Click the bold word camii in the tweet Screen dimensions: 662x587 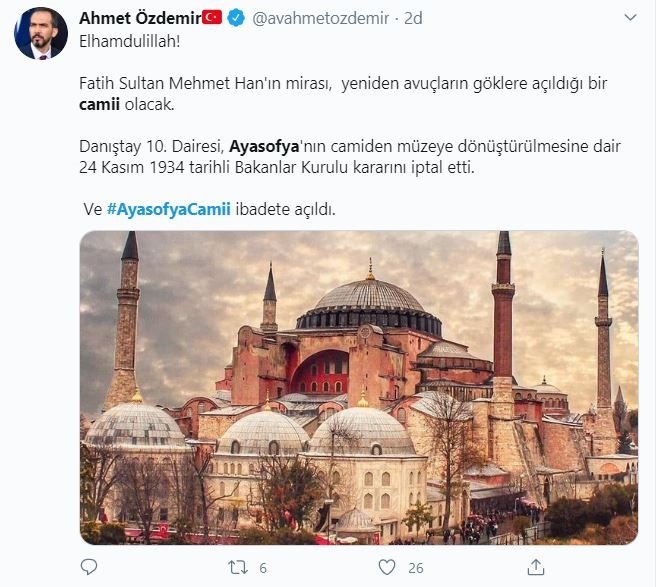click(99, 104)
